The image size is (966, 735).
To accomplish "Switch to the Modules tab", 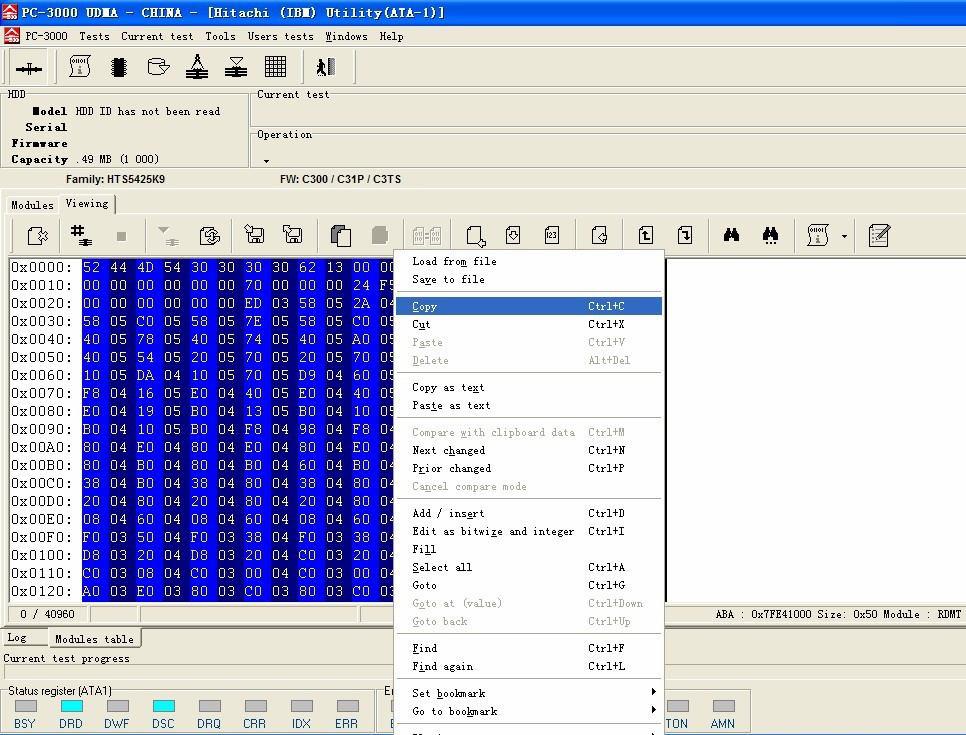I will click(x=32, y=205).
